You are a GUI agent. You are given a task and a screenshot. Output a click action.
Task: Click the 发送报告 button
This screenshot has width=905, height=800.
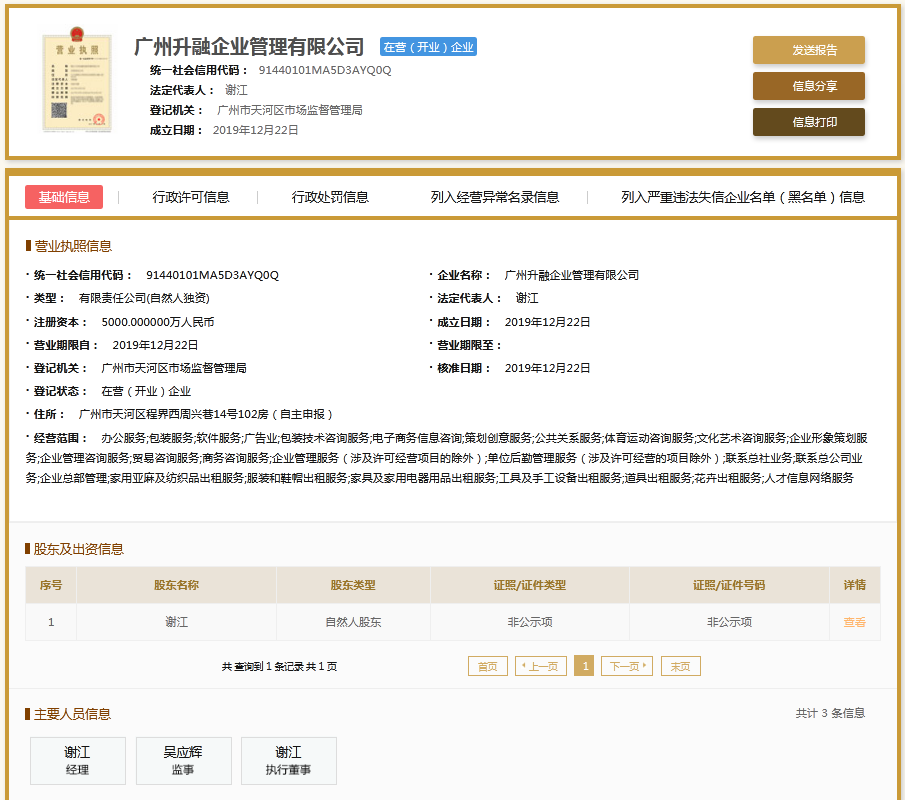point(808,50)
